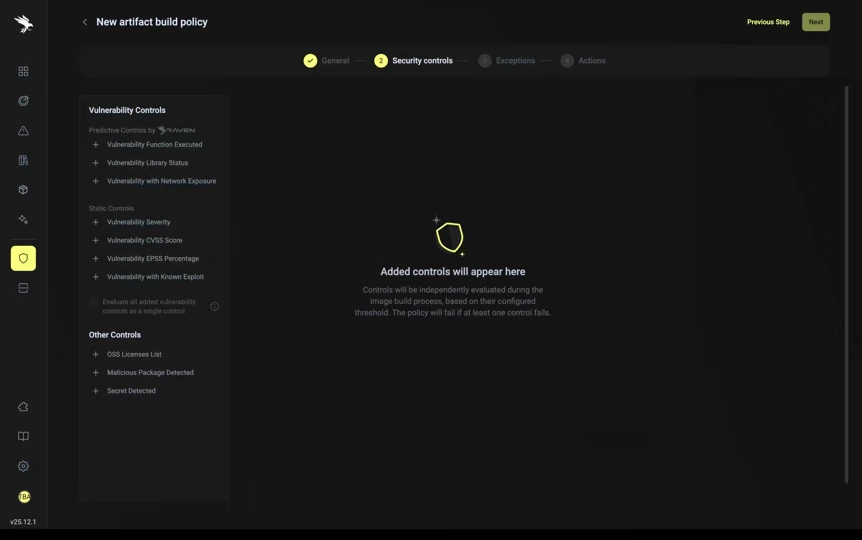Add Vulnerability Severity control
862x540 pixels.
tap(96, 222)
